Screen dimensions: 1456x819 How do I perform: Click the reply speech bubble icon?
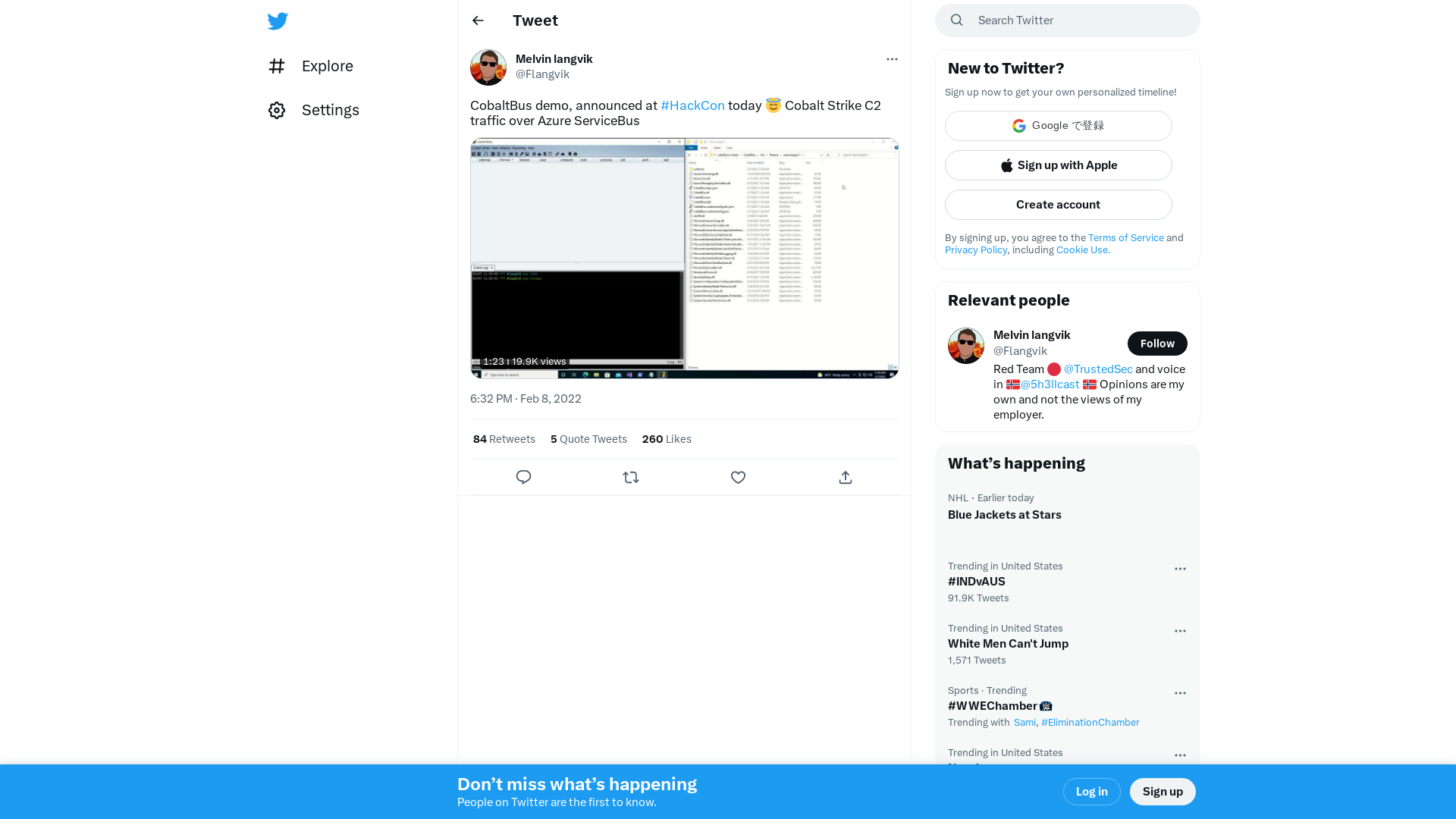coord(523,477)
